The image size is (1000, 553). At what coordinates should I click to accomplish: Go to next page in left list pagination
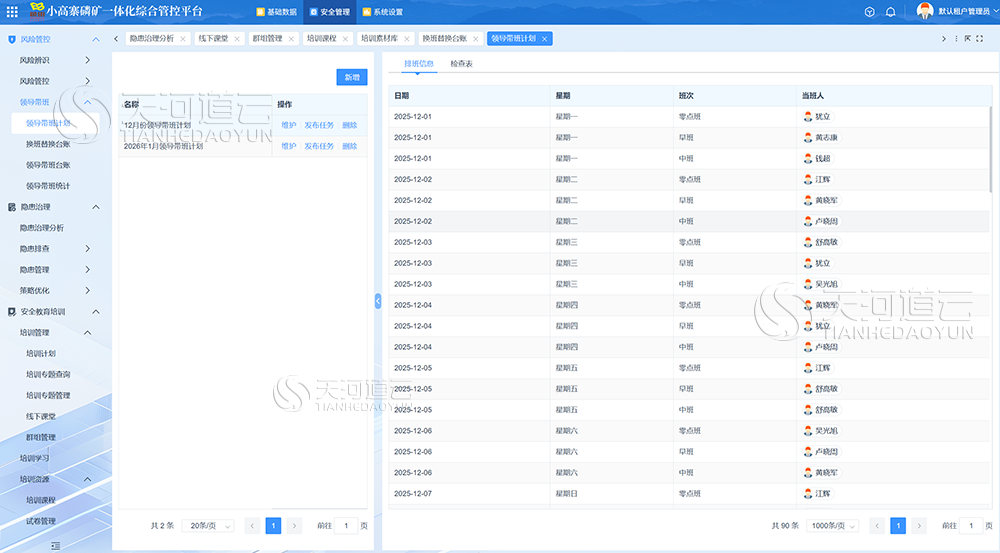[294, 526]
